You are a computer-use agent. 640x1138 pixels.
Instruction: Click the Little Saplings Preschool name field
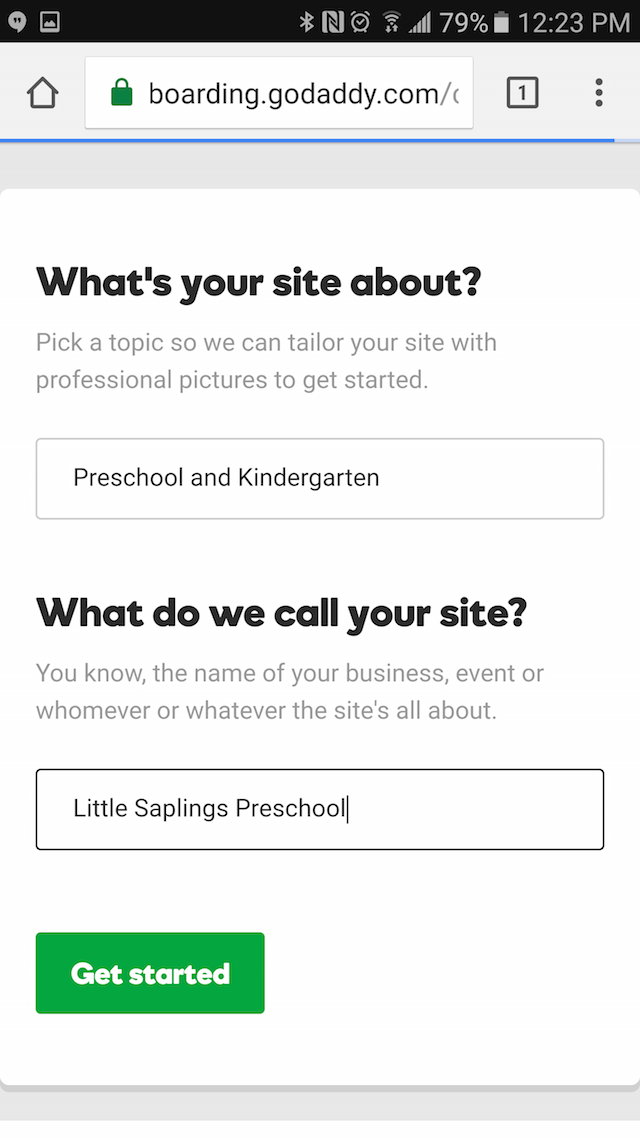(x=320, y=809)
